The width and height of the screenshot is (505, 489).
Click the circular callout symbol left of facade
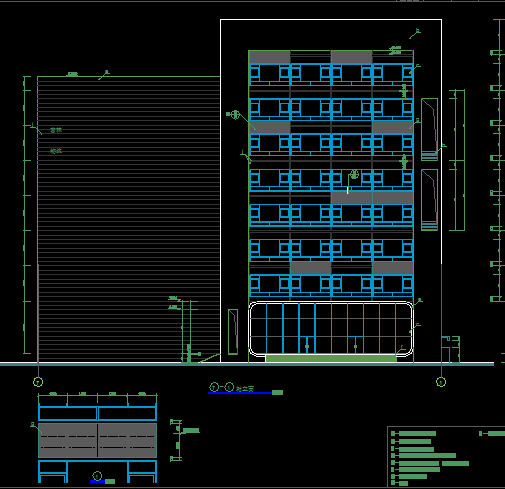[x=235, y=115]
